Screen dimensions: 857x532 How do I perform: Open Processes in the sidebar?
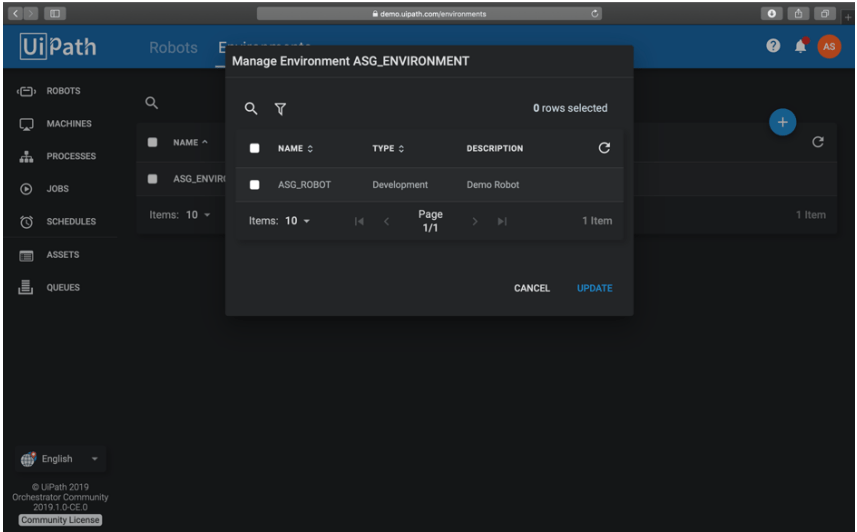point(70,156)
